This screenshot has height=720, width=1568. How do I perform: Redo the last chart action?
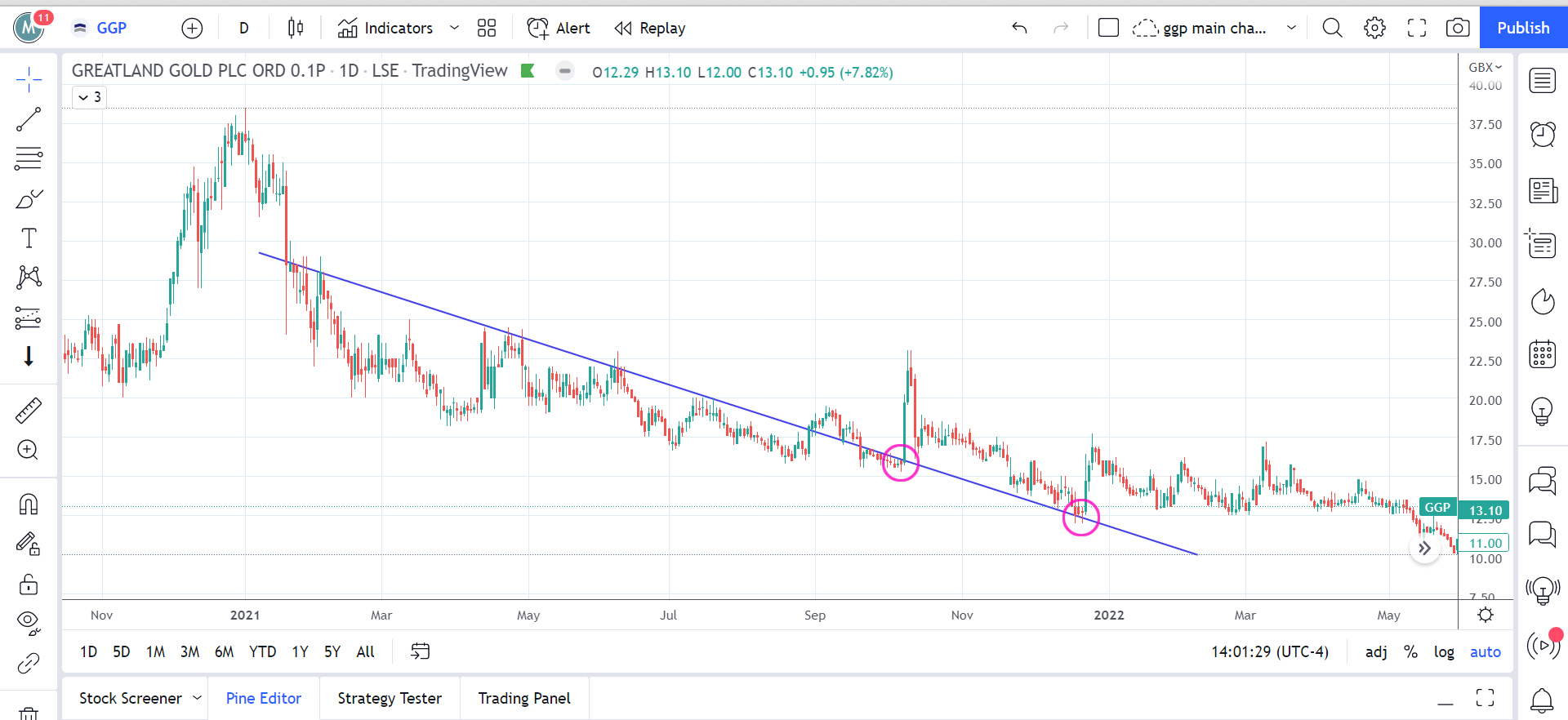pyautogui.click(x=1061, y=29)
